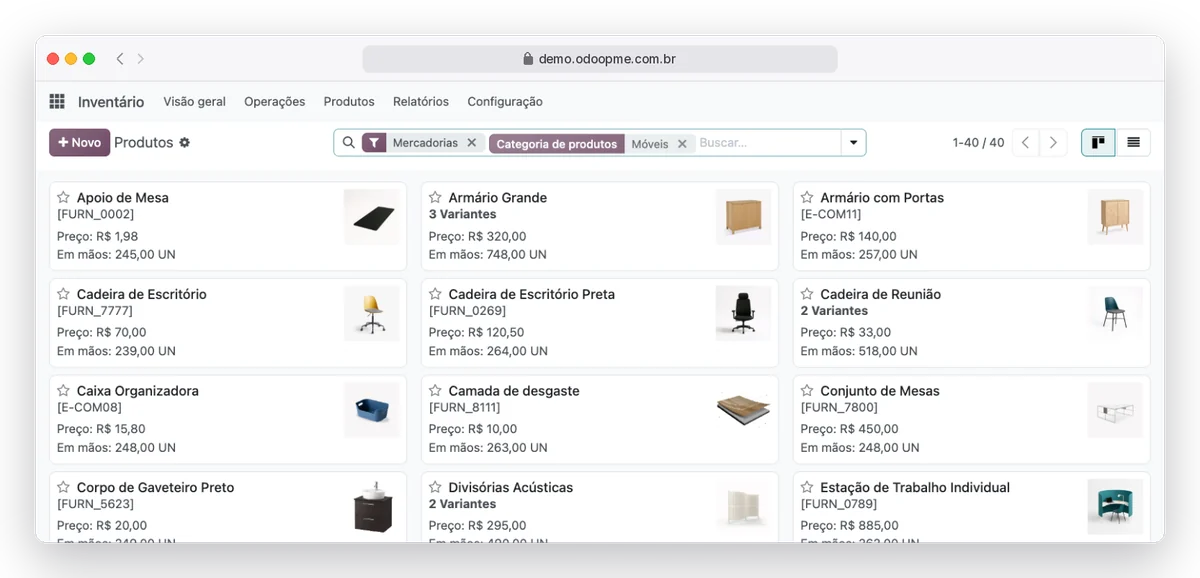Open the Armário Grande product title
1200x578 pixels.
[x=497, y=198]
